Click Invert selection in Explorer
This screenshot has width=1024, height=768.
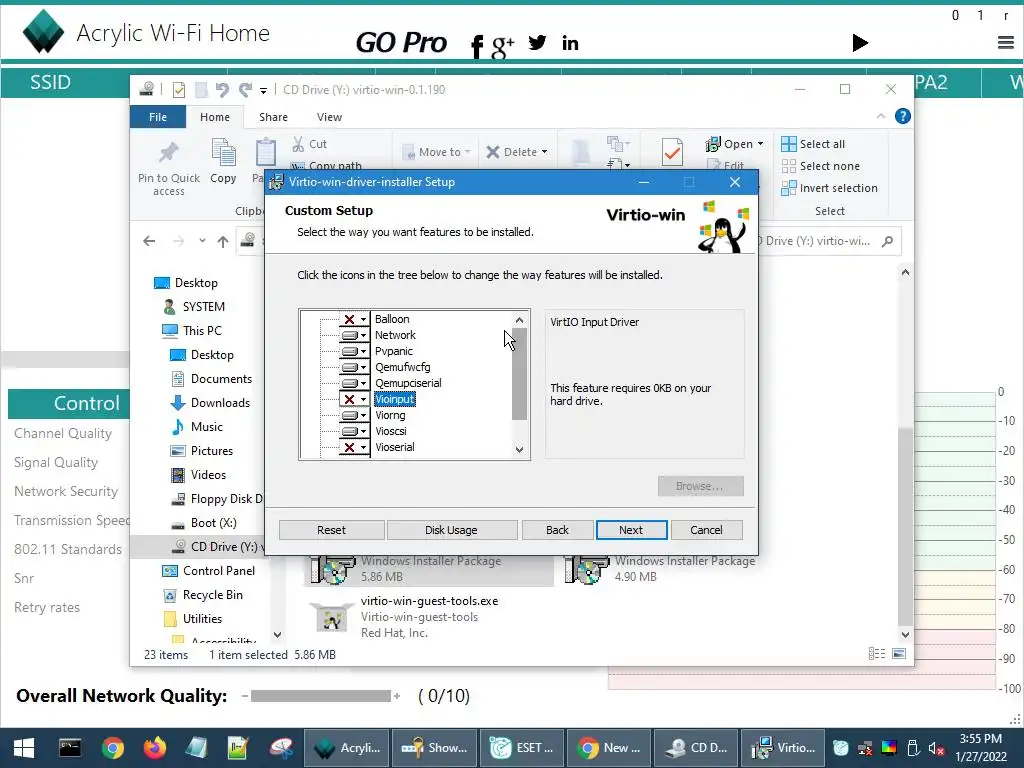(x=829, y=188)
